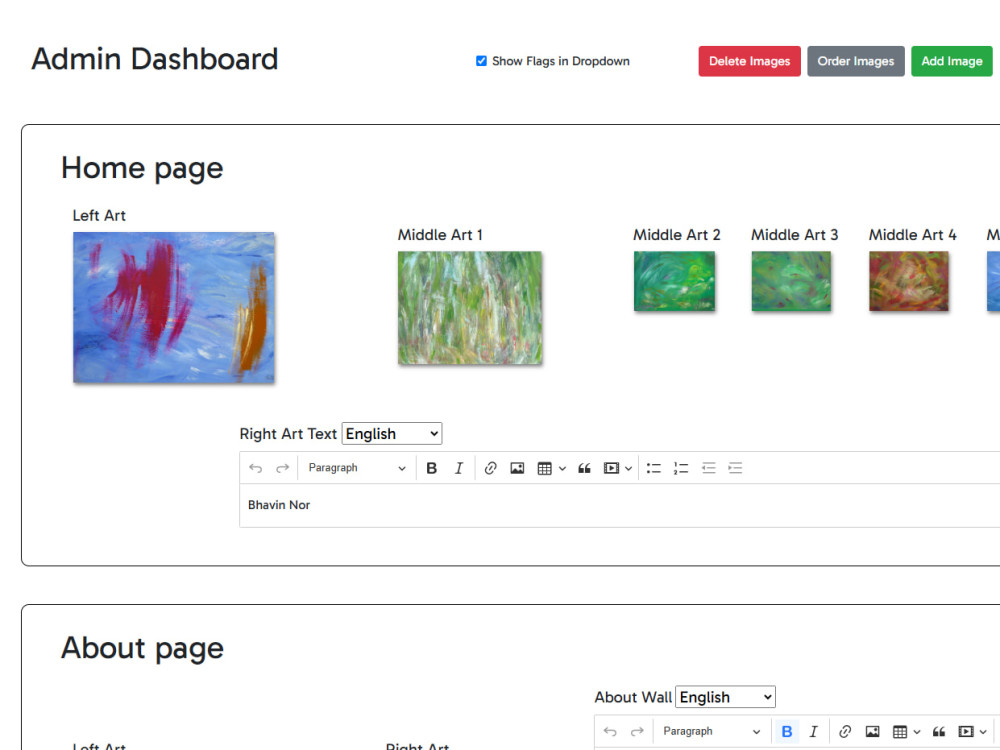Insert a table in the Right Art Text editor
The image size is (1000, 750).
(545, 467)
